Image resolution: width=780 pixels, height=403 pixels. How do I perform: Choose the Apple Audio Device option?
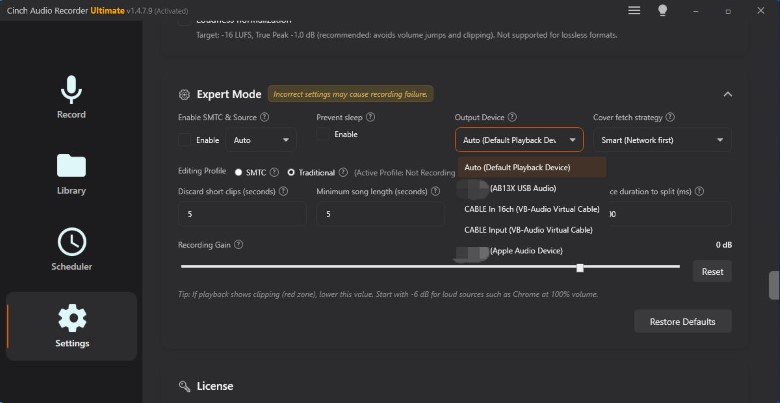[532, 251]
